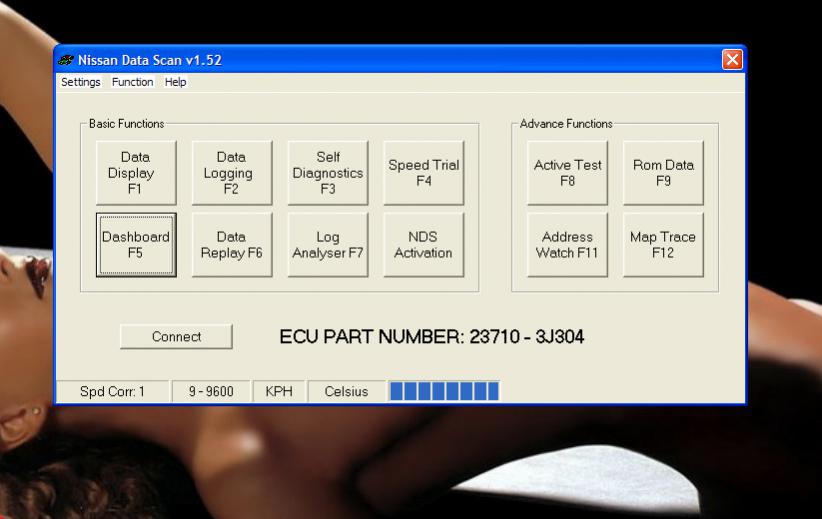Click the blue connection progress bar
This screenshot has width=822, height=519.
445,391
